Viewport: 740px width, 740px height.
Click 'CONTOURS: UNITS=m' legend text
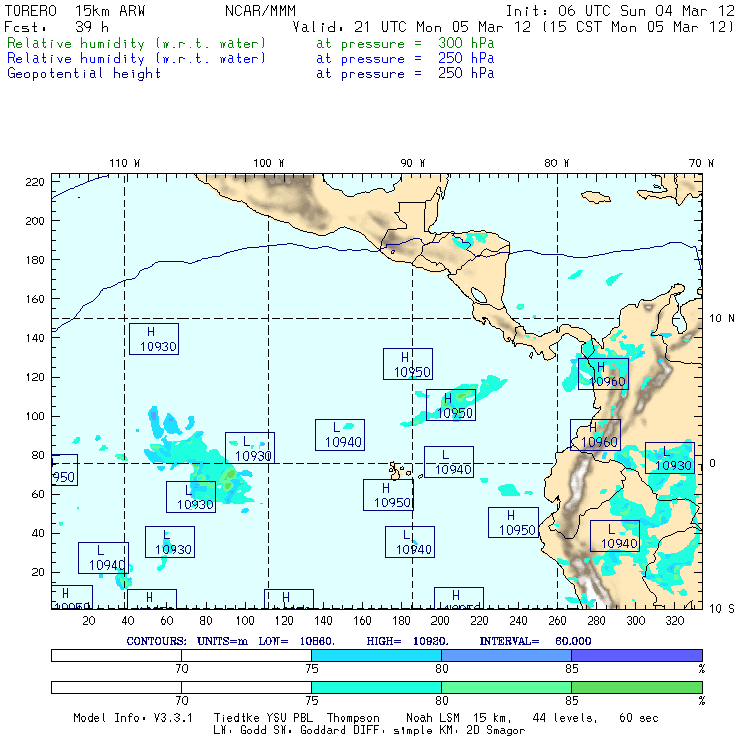click(187, 641)
